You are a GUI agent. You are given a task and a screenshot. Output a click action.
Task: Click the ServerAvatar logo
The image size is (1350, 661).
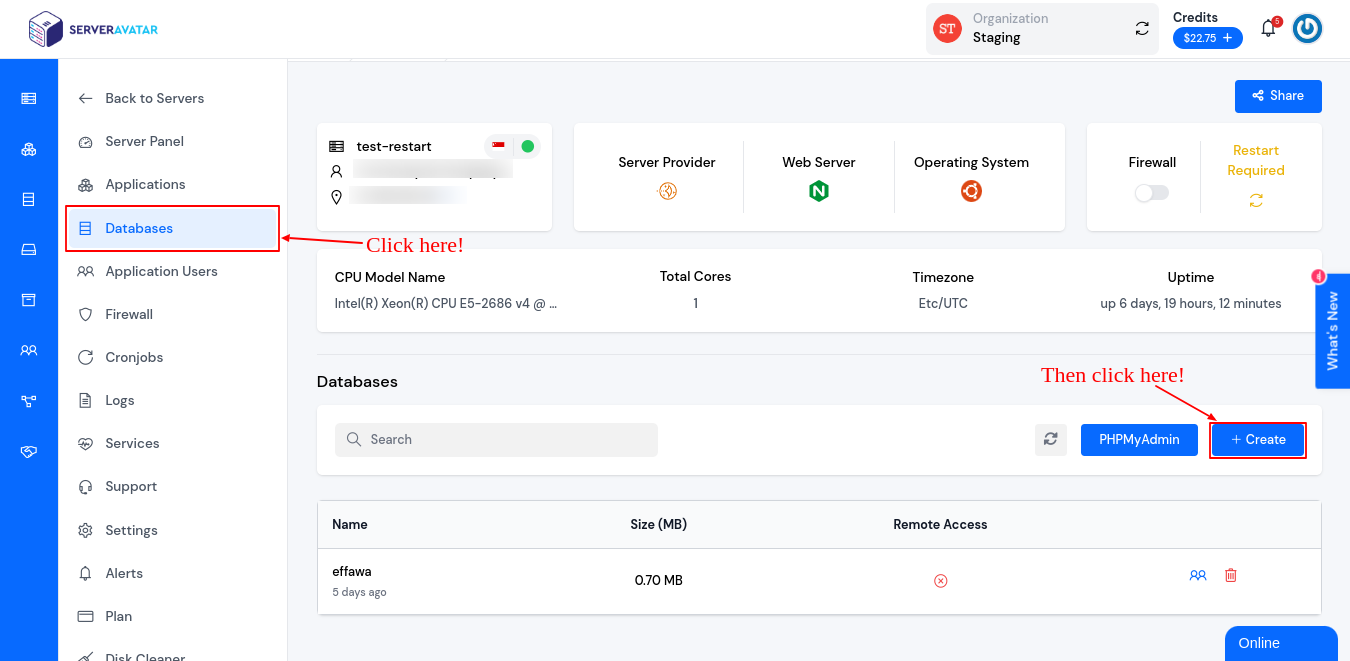[93, 29]
